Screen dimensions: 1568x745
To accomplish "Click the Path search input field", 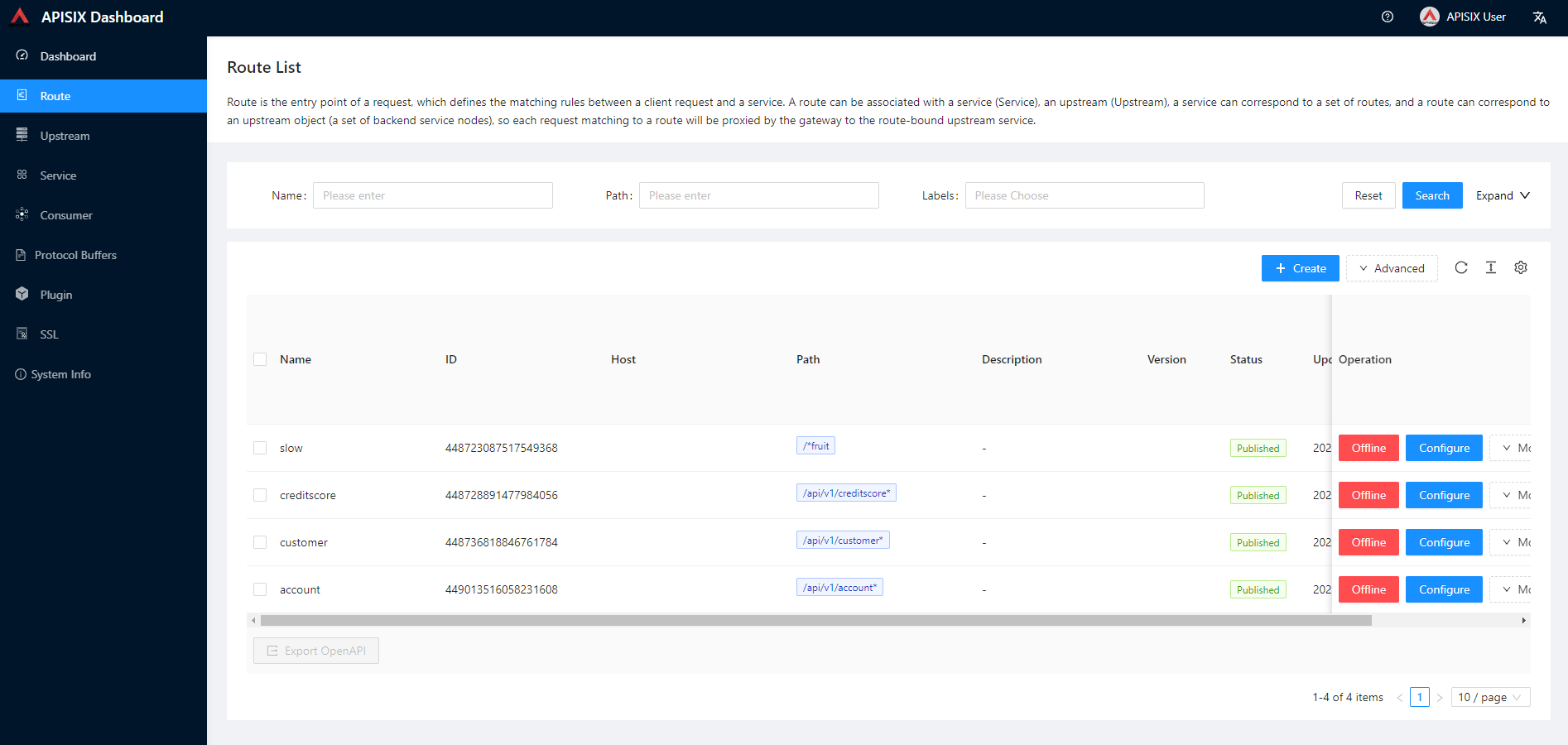I will tap(758, 195).
